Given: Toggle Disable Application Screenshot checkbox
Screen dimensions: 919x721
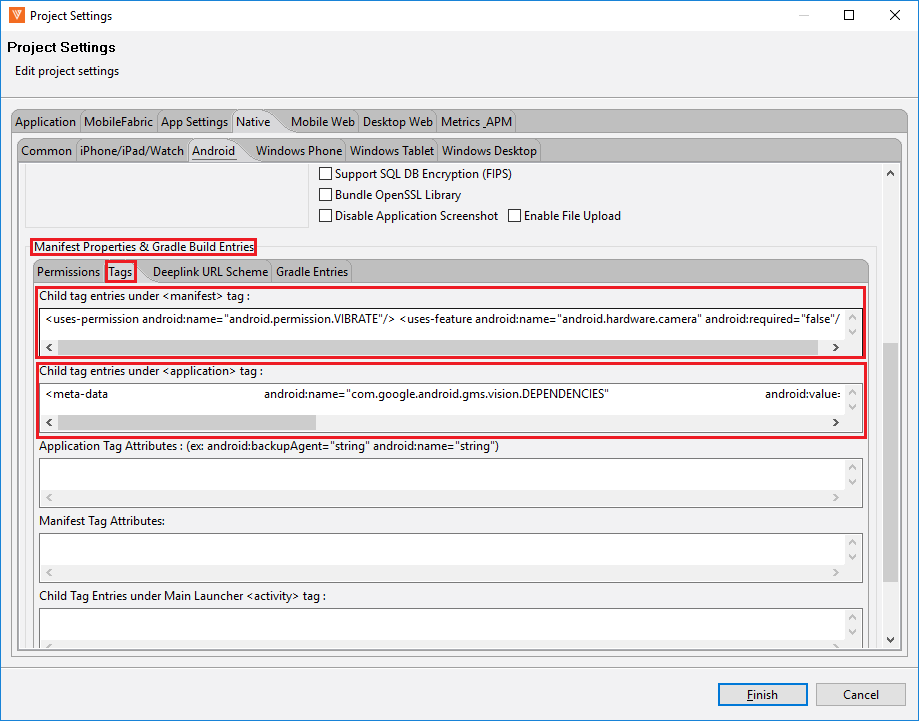Looking at the screenshot, I should [325, 216].
